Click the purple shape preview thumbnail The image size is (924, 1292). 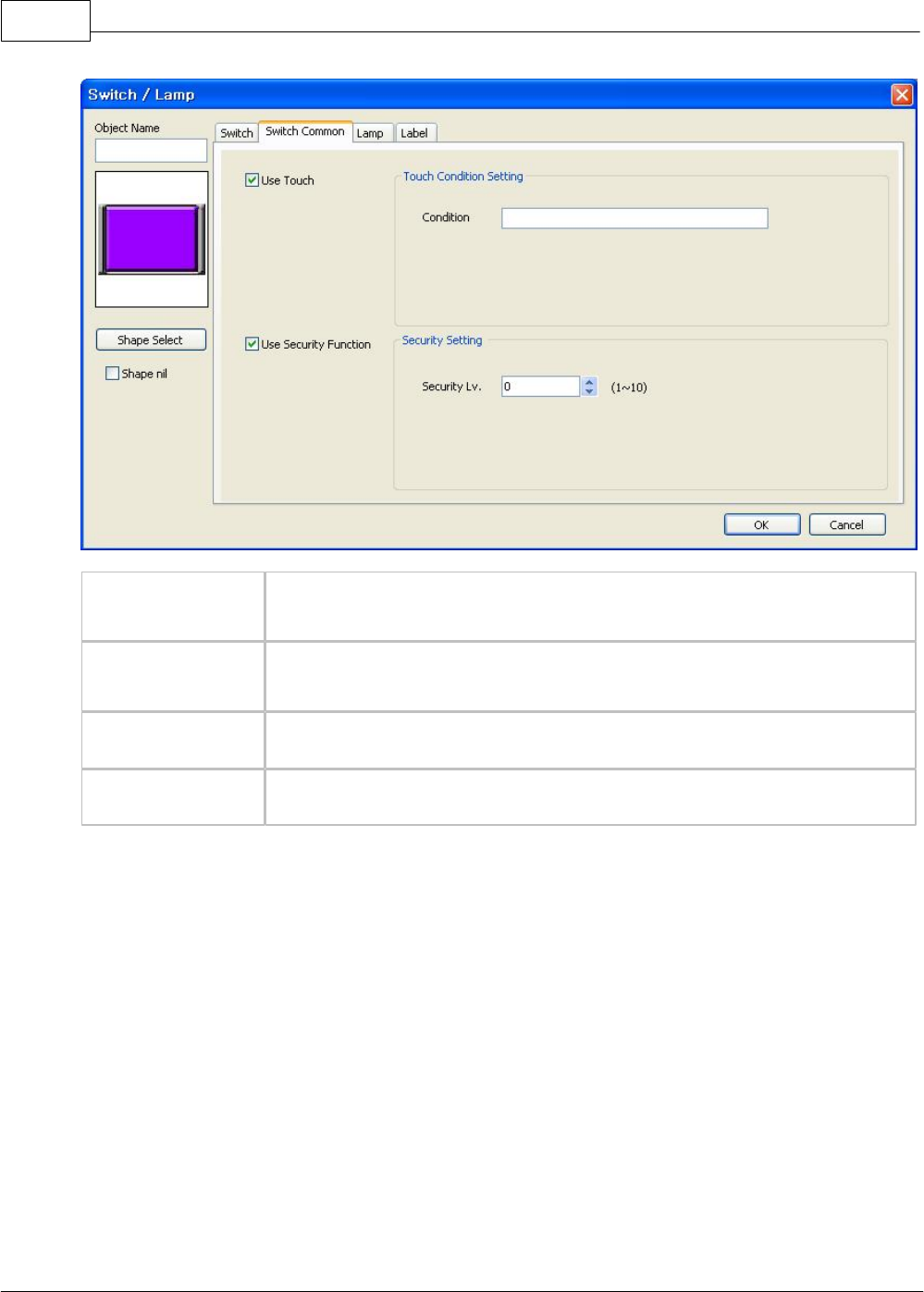tap(152, 239)
